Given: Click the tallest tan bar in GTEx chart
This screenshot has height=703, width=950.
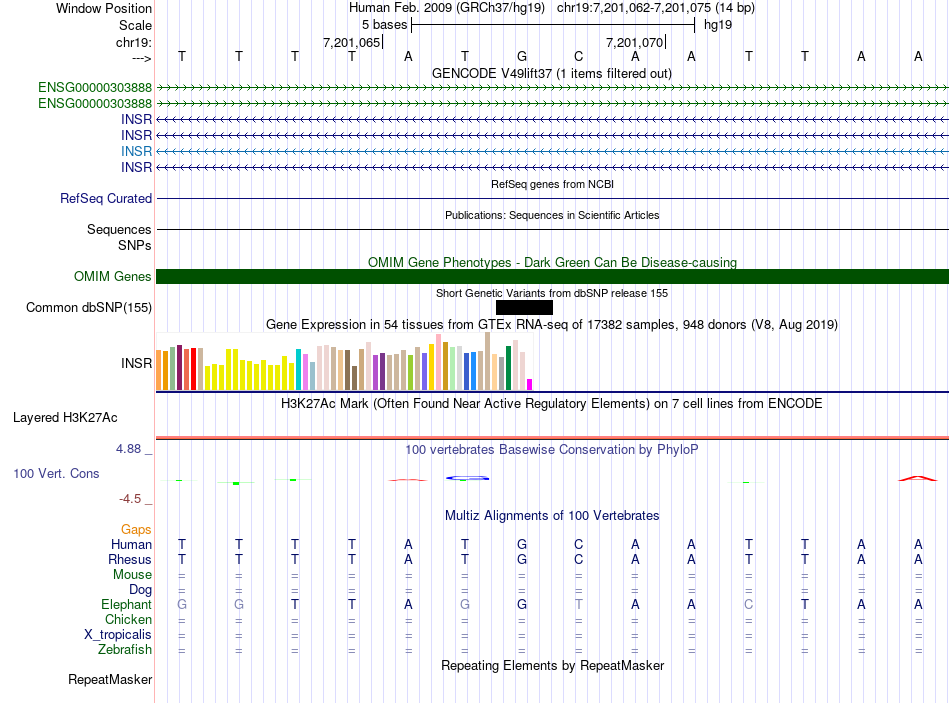Looking at the screenshot, I should (488, 361).
